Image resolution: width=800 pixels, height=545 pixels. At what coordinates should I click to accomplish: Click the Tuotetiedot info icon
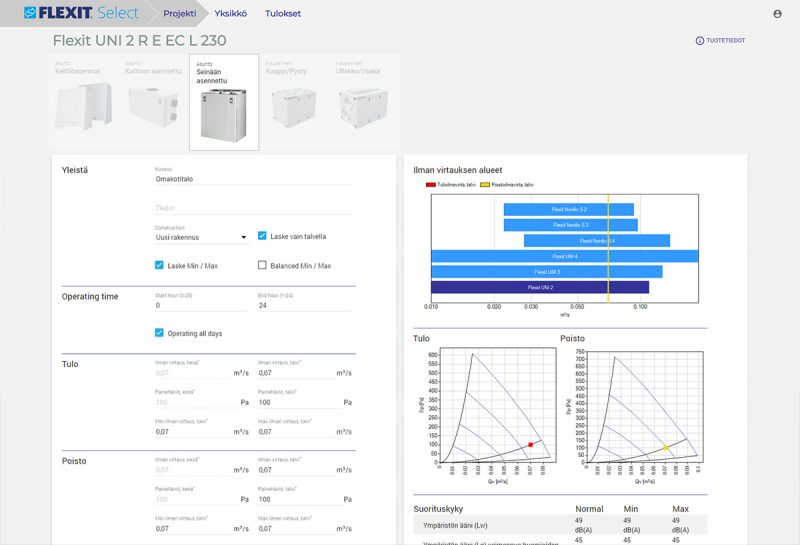point(699,40)
